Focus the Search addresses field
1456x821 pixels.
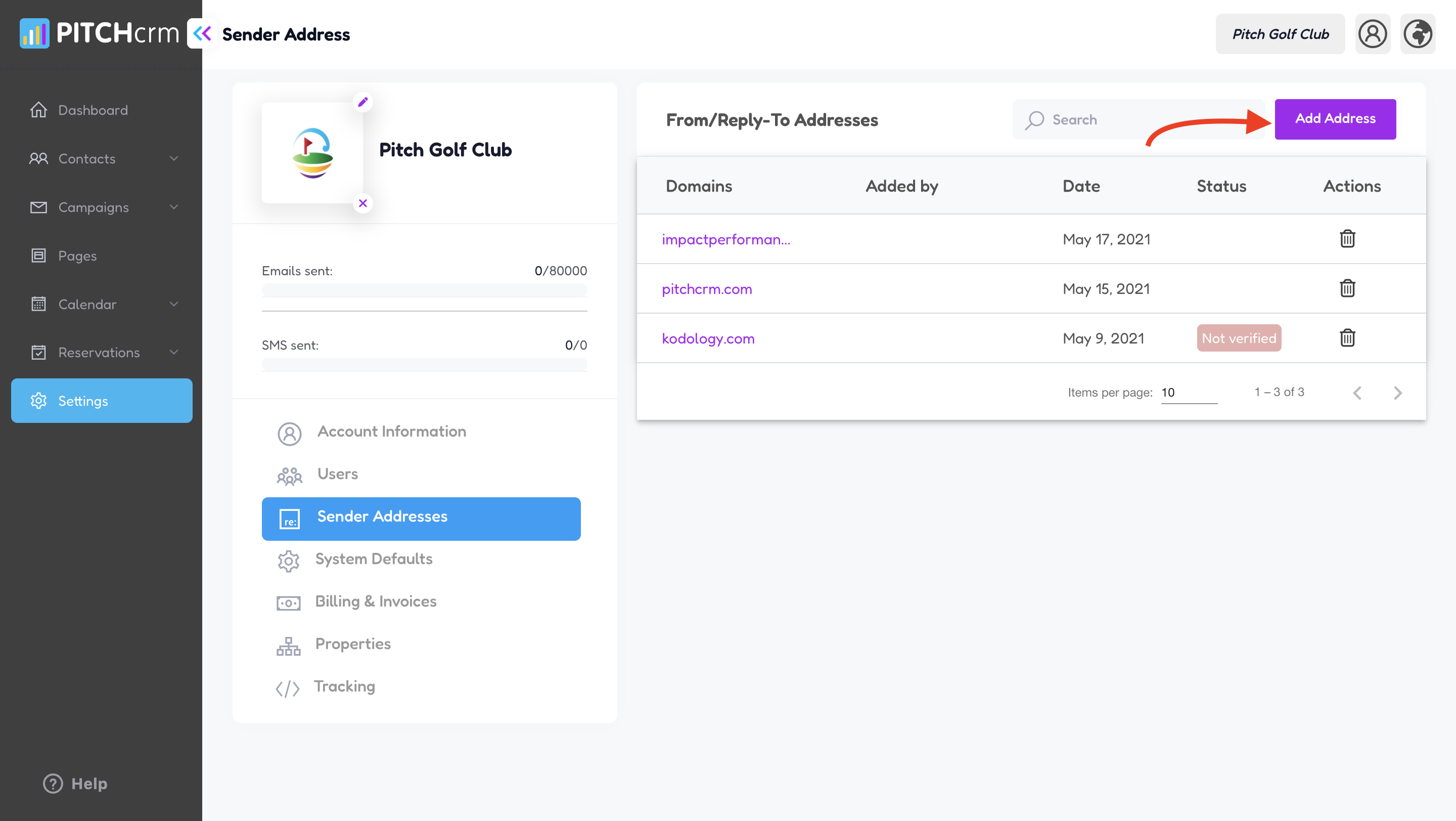tap(1139, 119)
